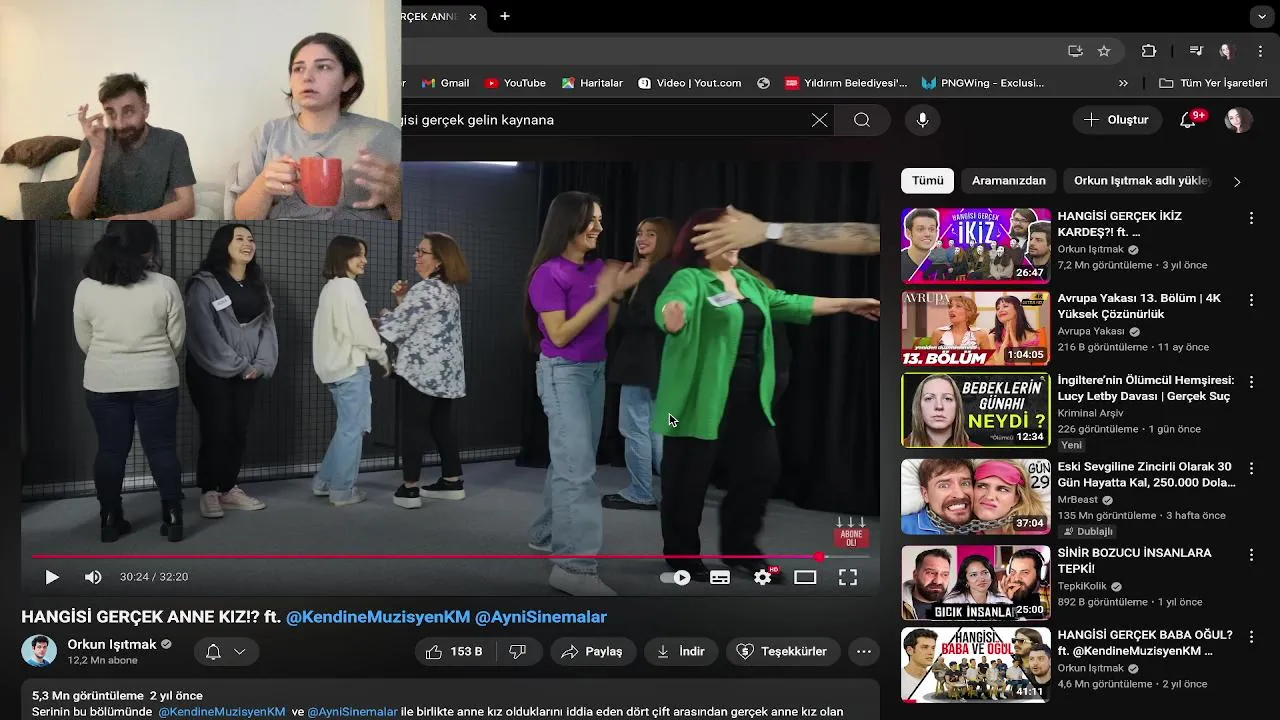This screenshot has height=720, width=1280.
Task: Clear the search box with X
Action: [819, 120]
